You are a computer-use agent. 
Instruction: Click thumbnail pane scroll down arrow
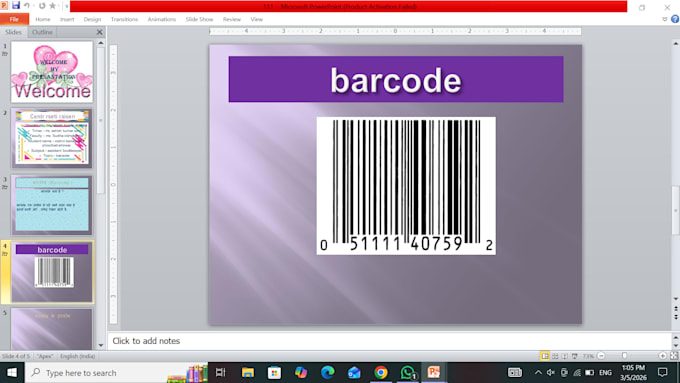point(101,345)
